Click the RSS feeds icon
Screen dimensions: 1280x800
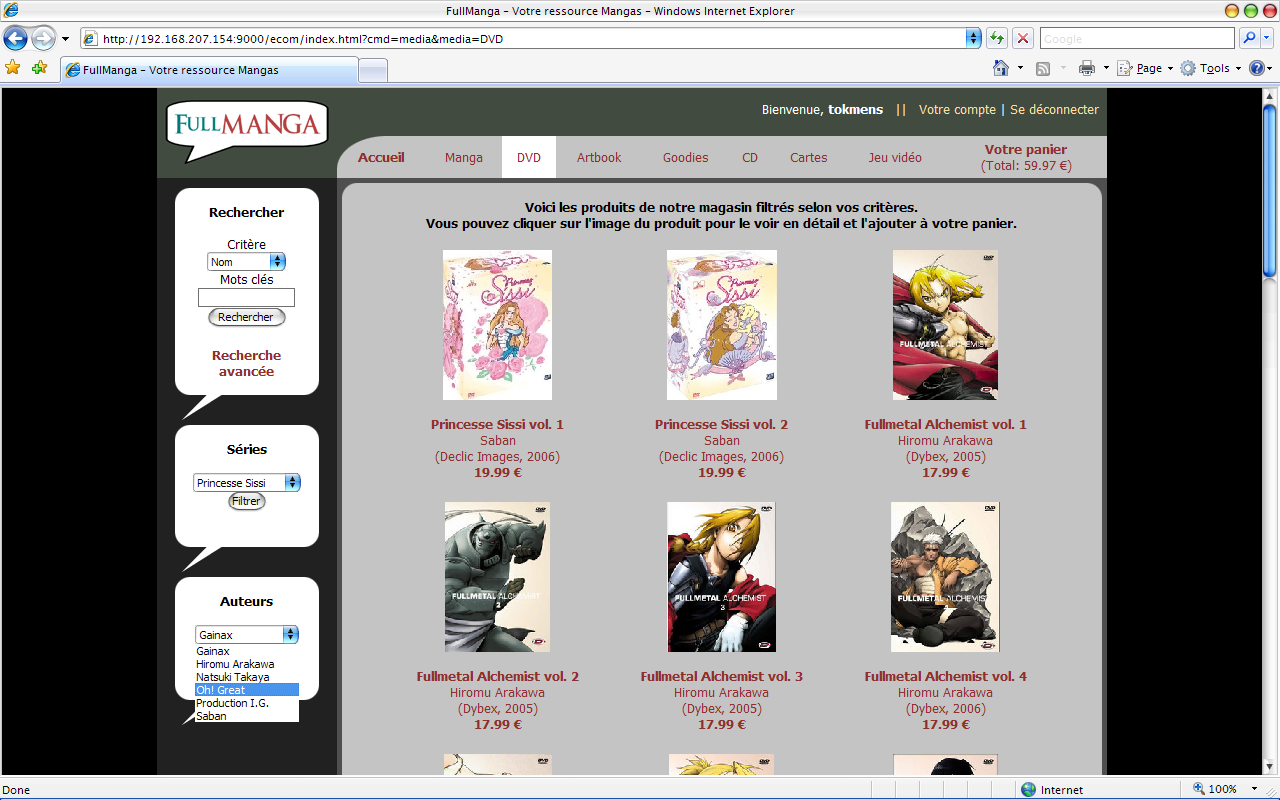1043,68
